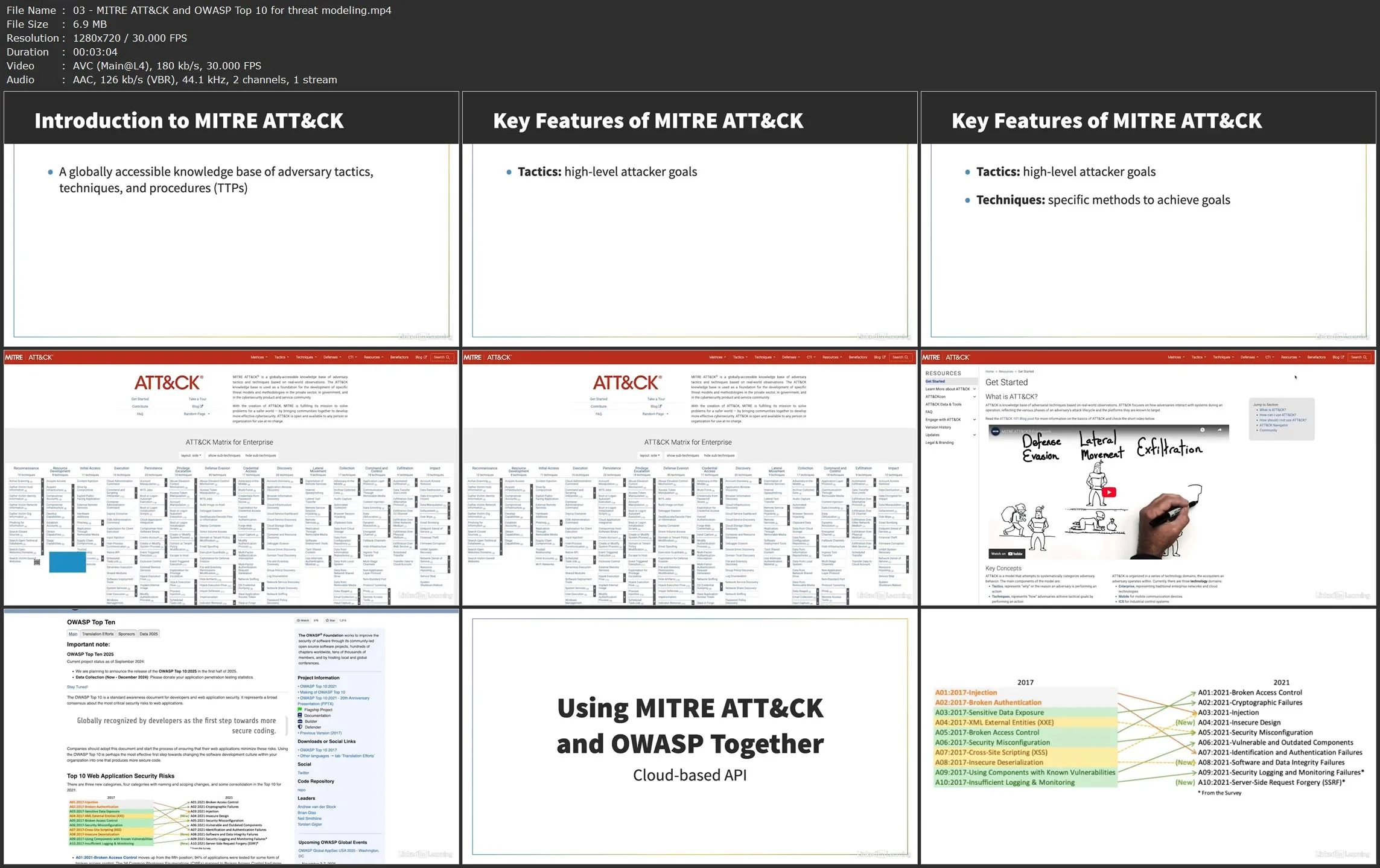Click 'show sub-techniques' in blue-highlight matrix frame
Viewport: 1380px width, 868px height.
(x=224, y=455)
